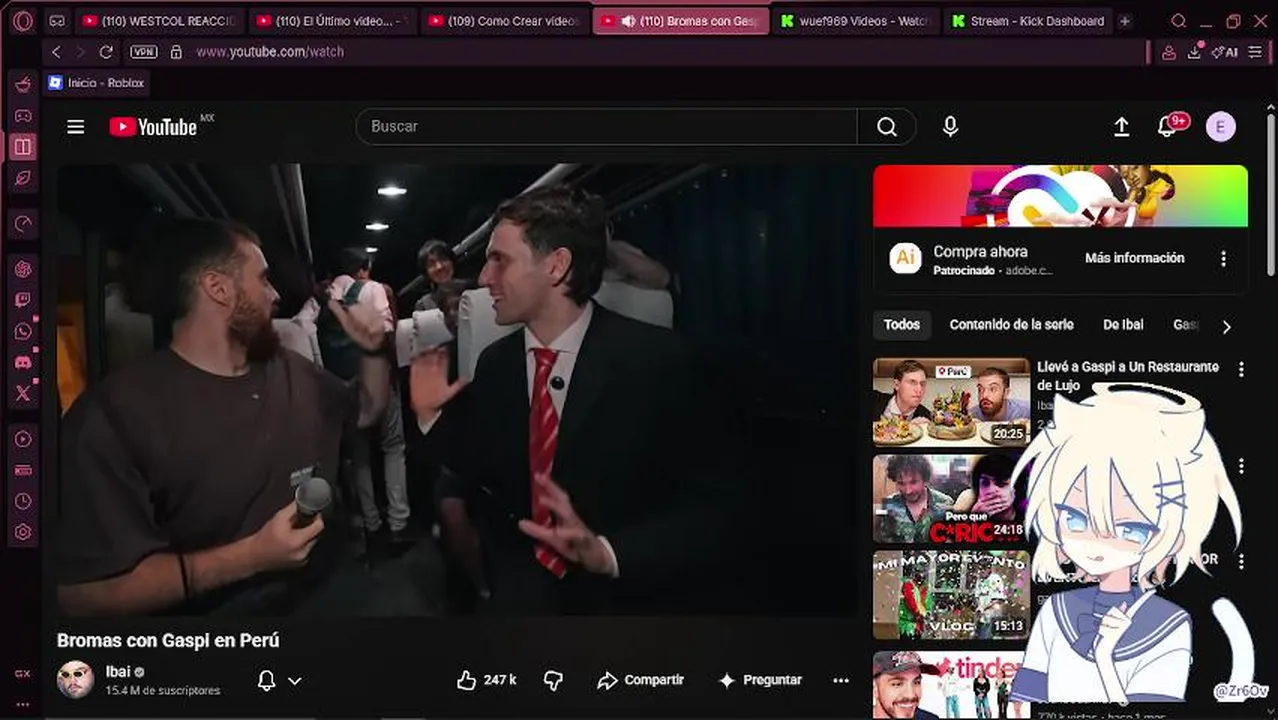Viewport: 1278px width, 720px height.
Task: Select Contenido de la serie chip
Action: [1011, 325]
